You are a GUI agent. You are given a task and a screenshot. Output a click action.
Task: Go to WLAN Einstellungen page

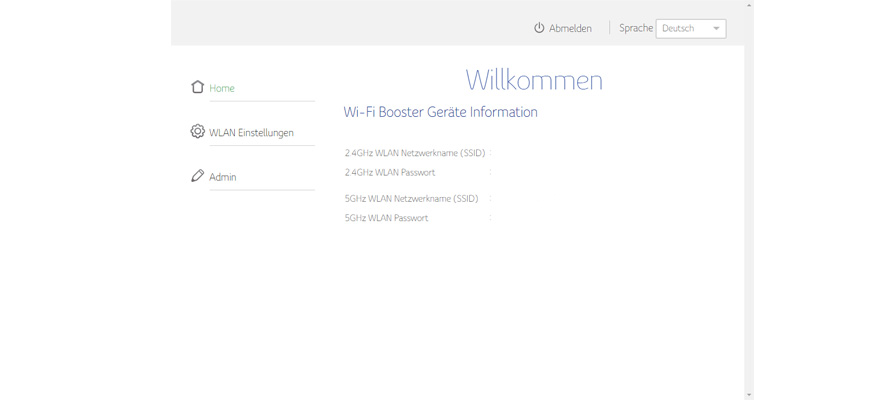[x=251, y=132]
